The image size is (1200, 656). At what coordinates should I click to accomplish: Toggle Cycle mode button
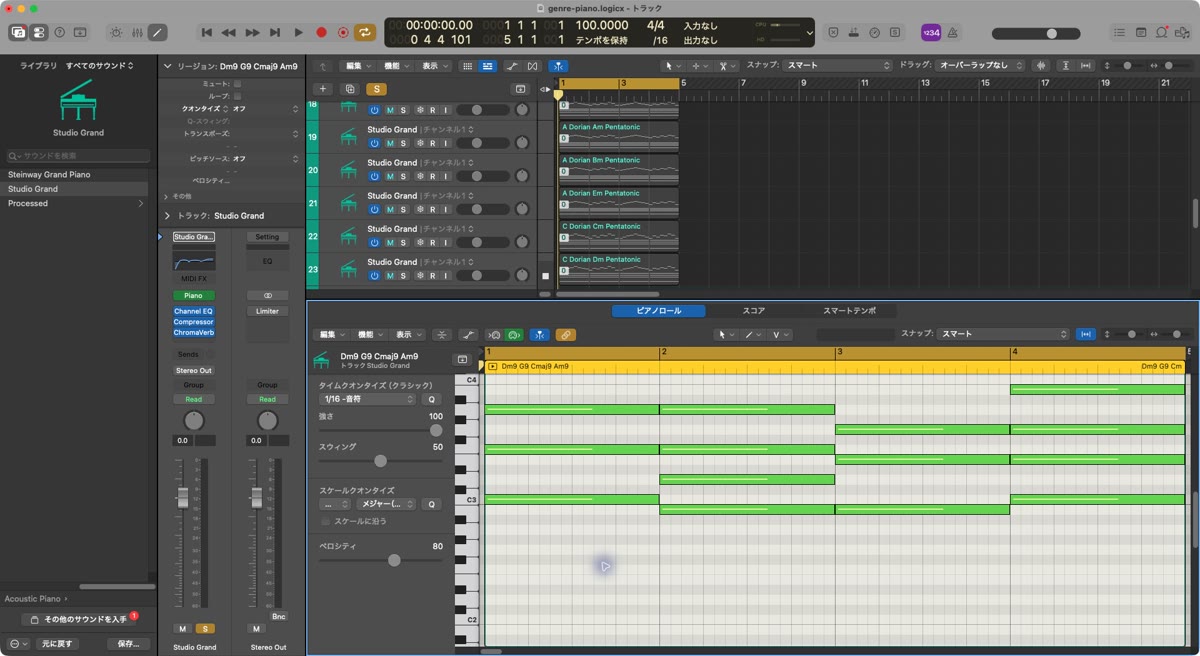365,32
